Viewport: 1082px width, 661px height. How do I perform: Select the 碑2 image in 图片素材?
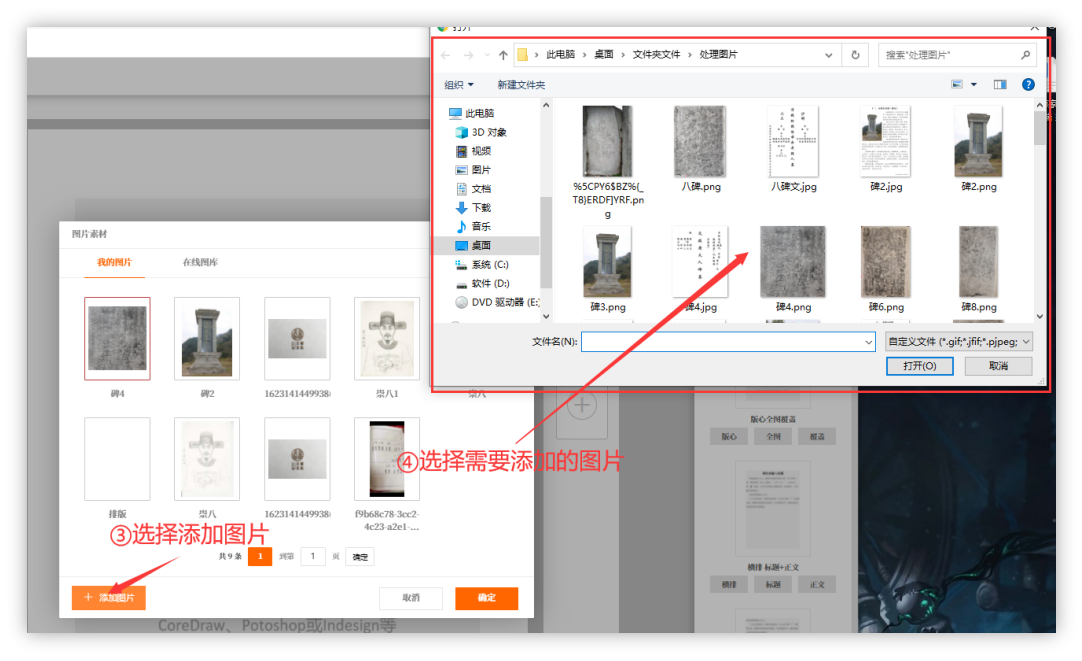tap(207, 339)
